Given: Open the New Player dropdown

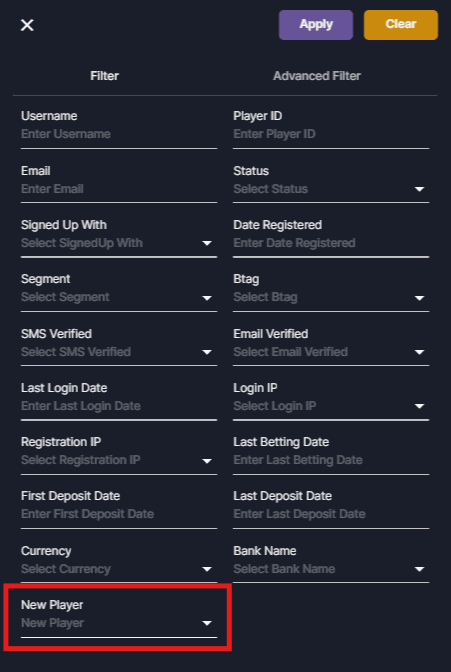Looking at the screenshot, I should click(119, 623).
